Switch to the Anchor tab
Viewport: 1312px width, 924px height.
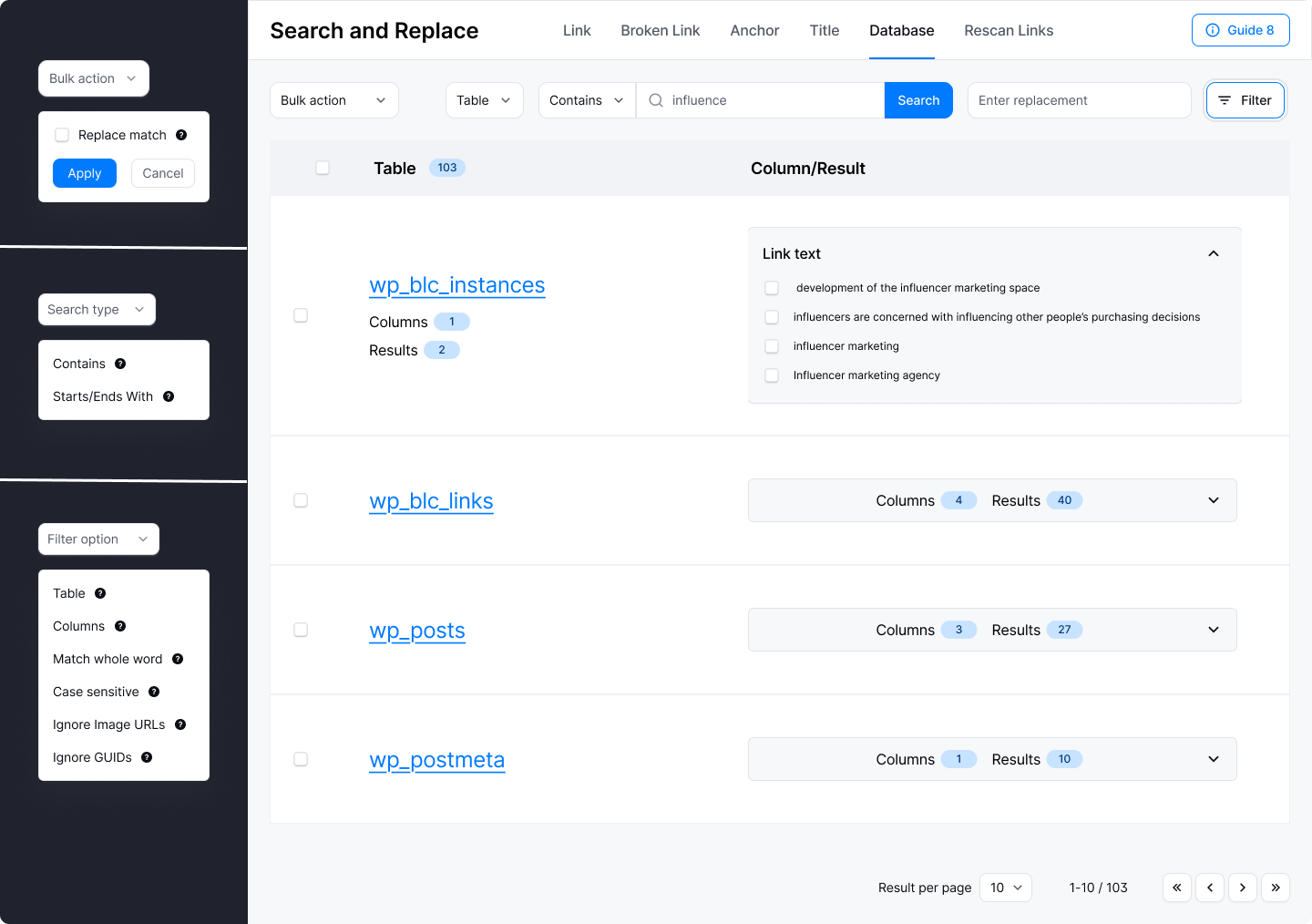coord(754,30)
